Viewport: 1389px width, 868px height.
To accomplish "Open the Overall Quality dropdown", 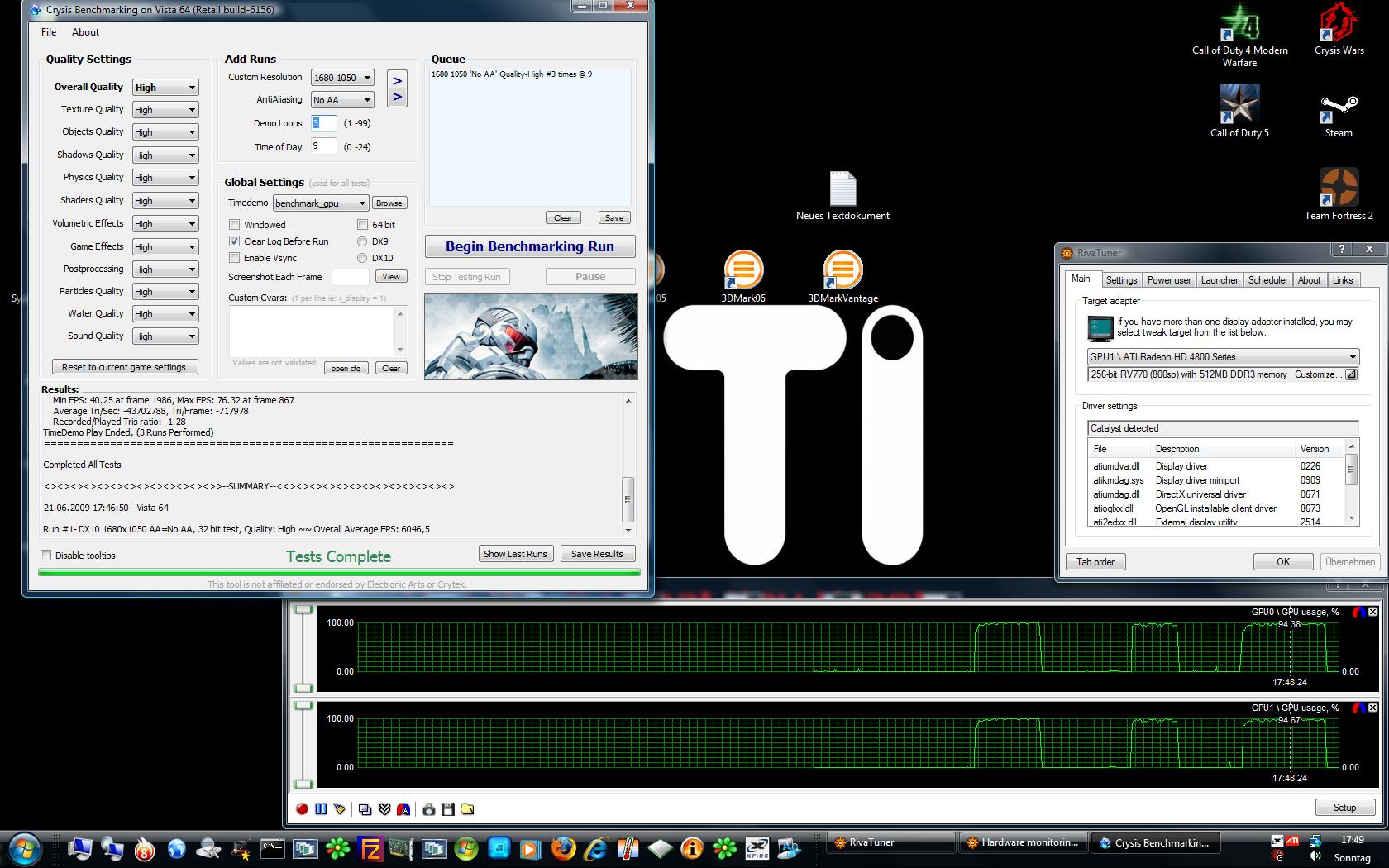I will coord(165,88).
